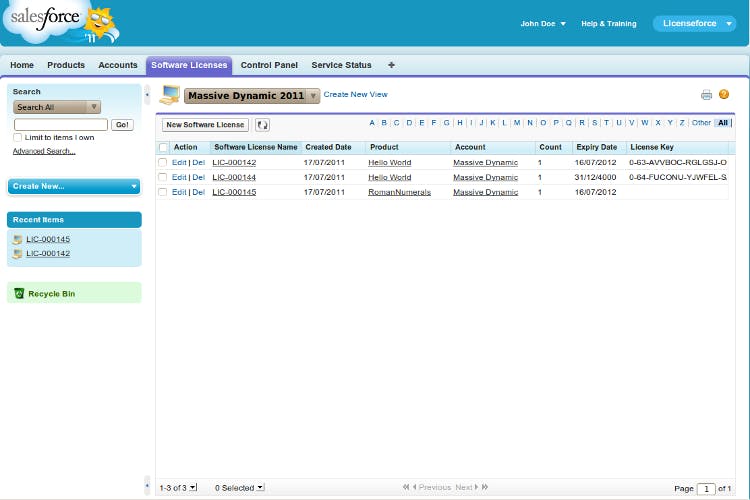Switch to the Service Status tab

342,65
